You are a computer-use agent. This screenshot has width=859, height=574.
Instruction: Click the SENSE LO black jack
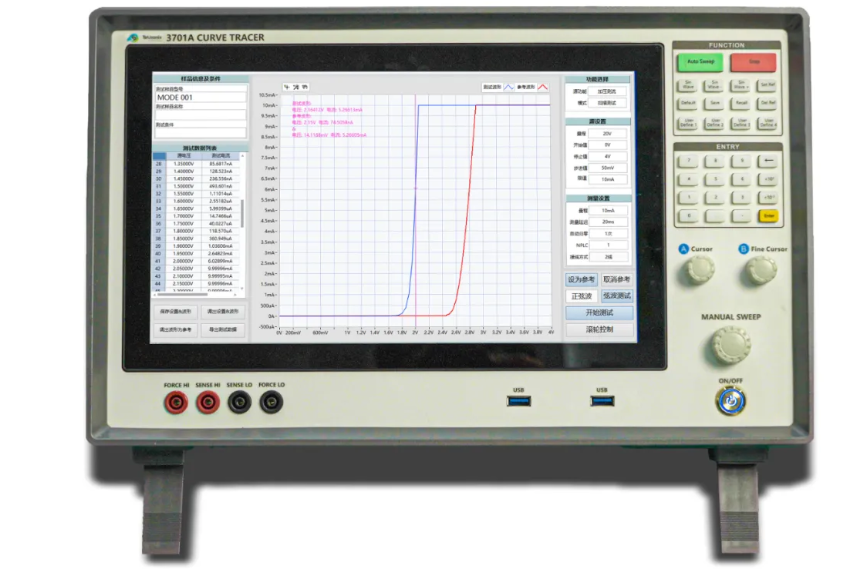(239, 403)
